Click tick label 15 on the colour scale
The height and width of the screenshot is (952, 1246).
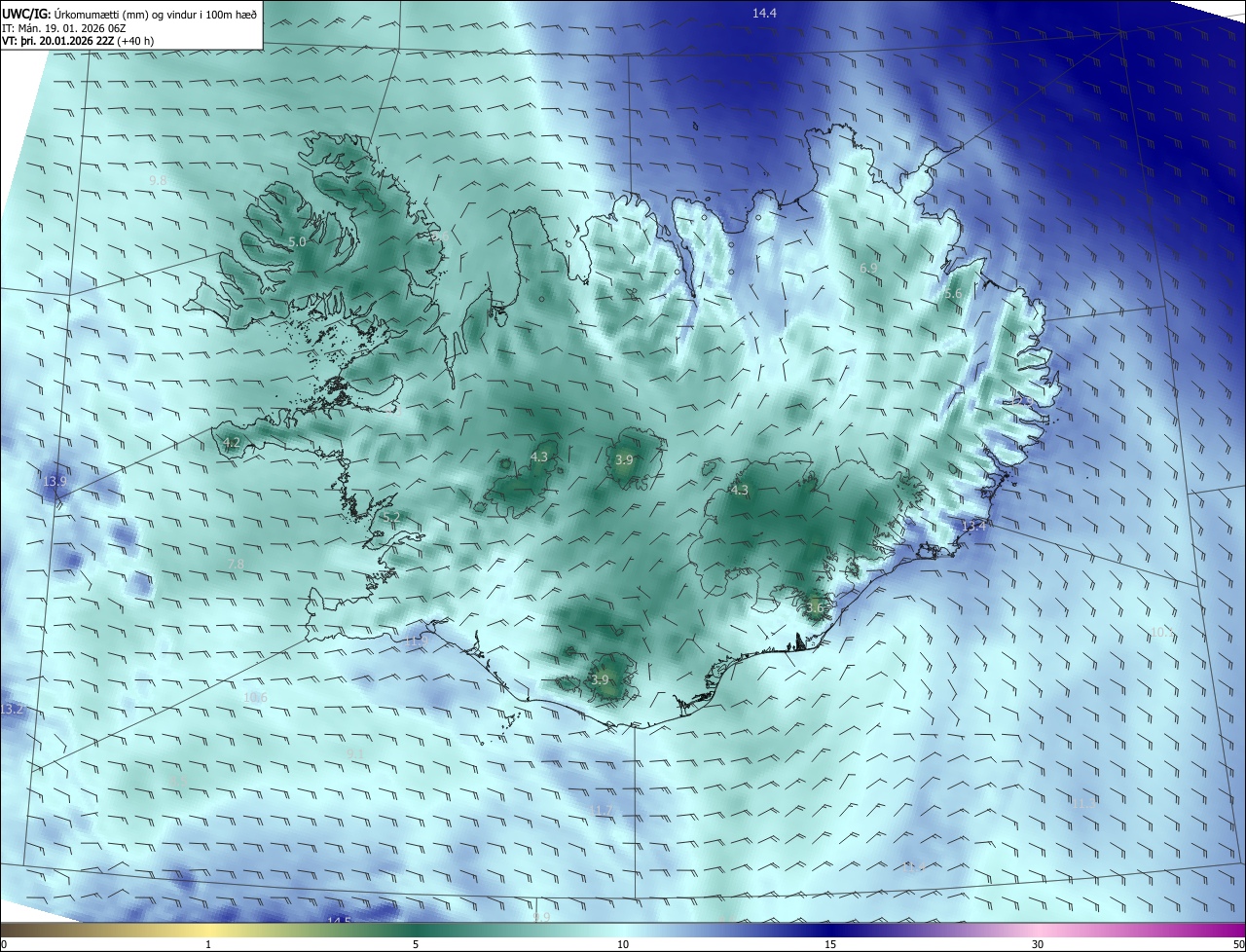click(x=830, y=944)
